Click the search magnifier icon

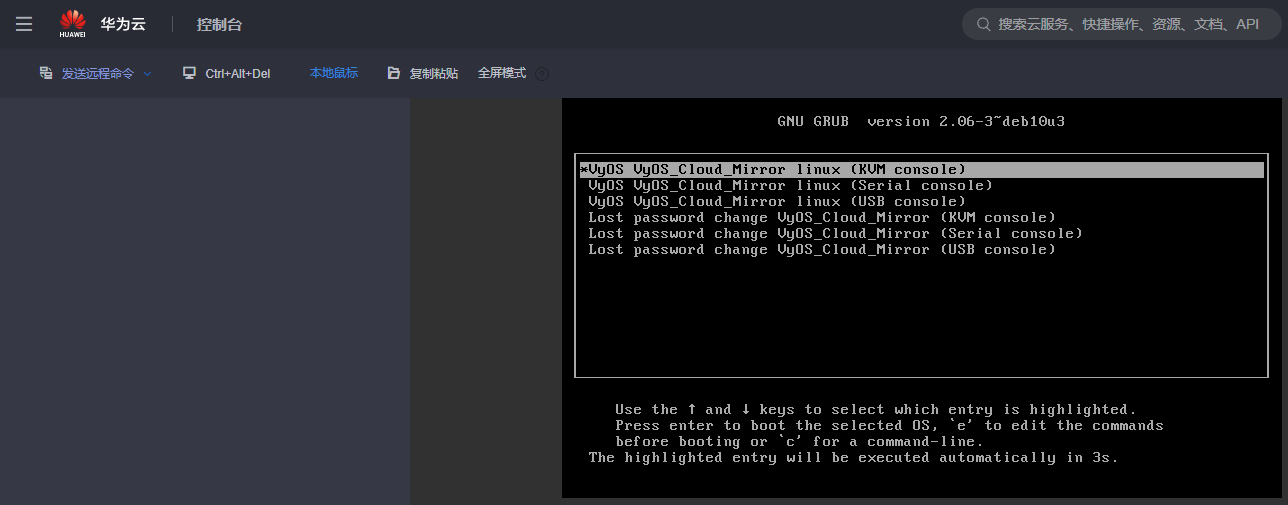(983, 24)
